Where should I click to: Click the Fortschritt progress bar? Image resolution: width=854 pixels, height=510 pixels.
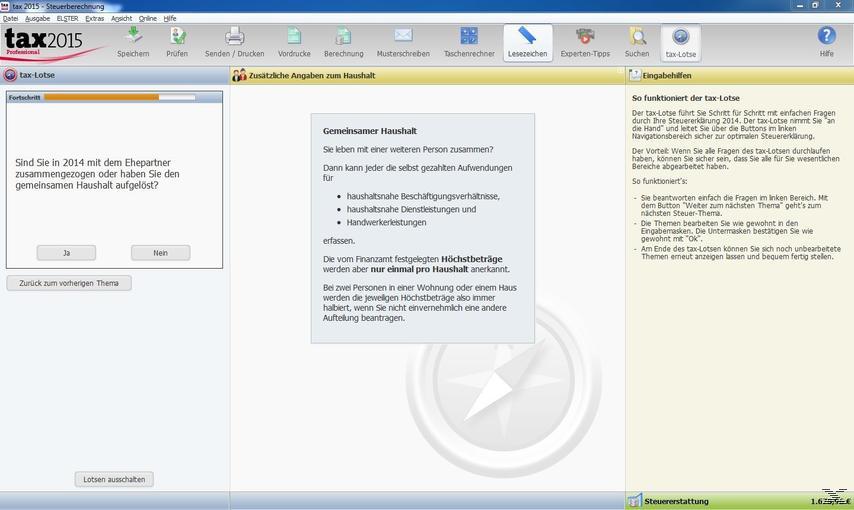click(119, 98)
